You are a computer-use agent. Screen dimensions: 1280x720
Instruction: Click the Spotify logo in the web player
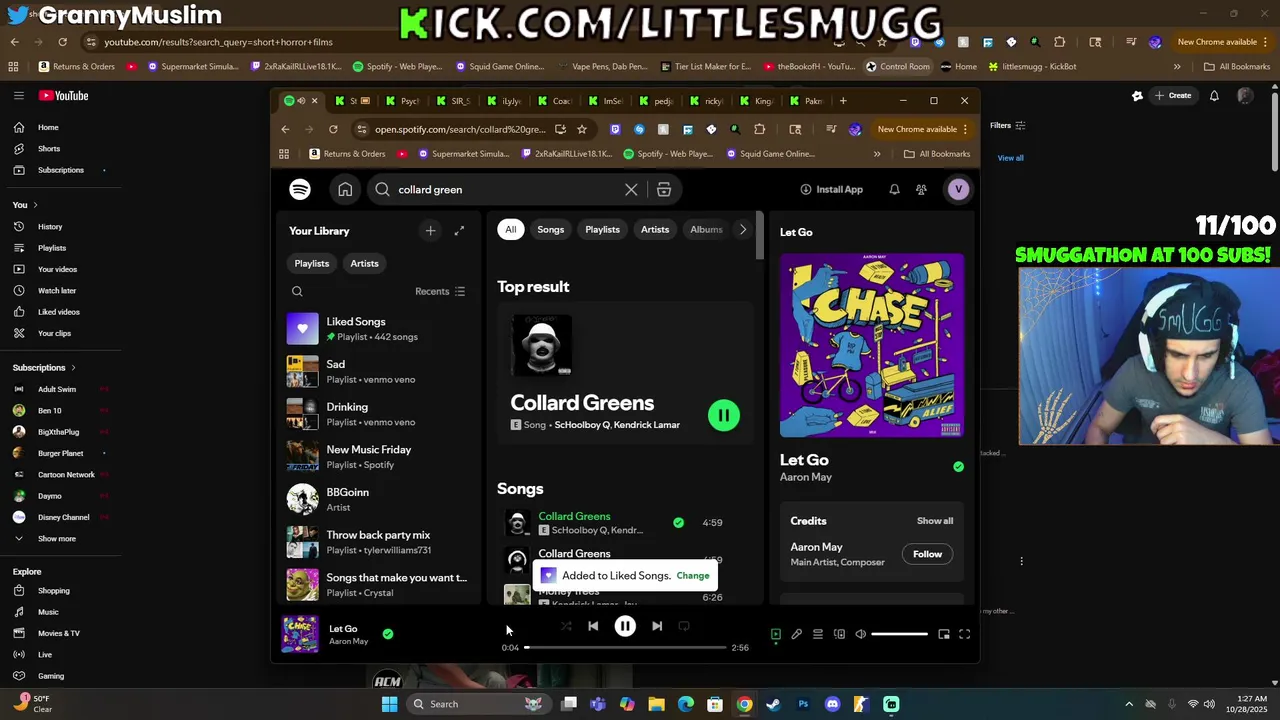click(300, 189)
